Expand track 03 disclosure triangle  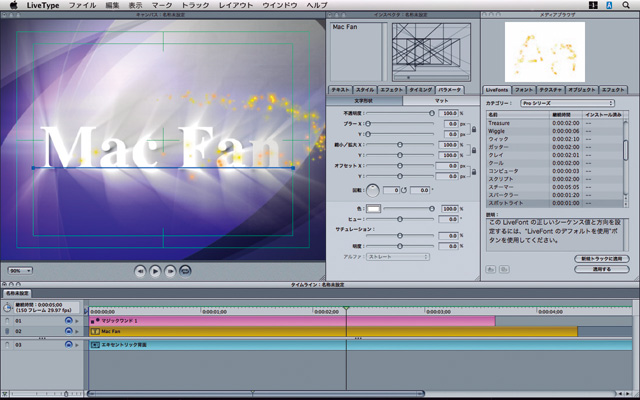tap(77, 345)
